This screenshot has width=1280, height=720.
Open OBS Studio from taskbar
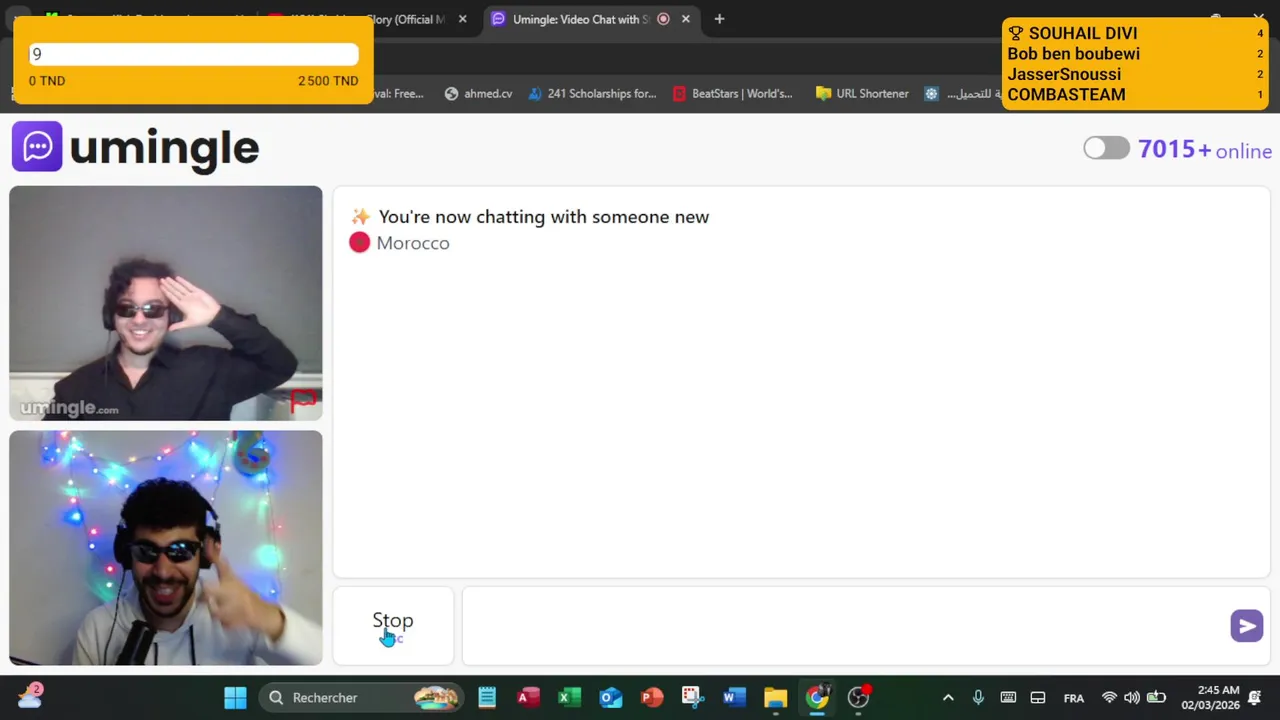[x=858, y=698]
